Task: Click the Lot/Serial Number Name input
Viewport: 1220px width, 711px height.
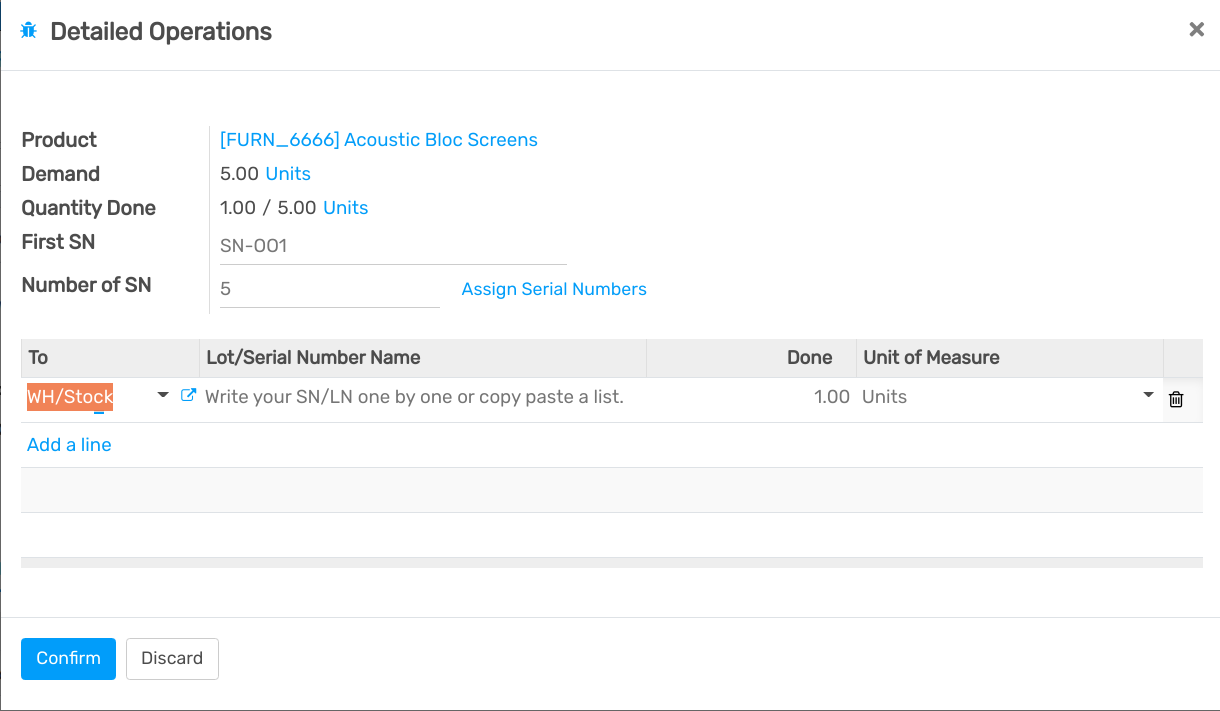Action: click(x=414, y=396)
